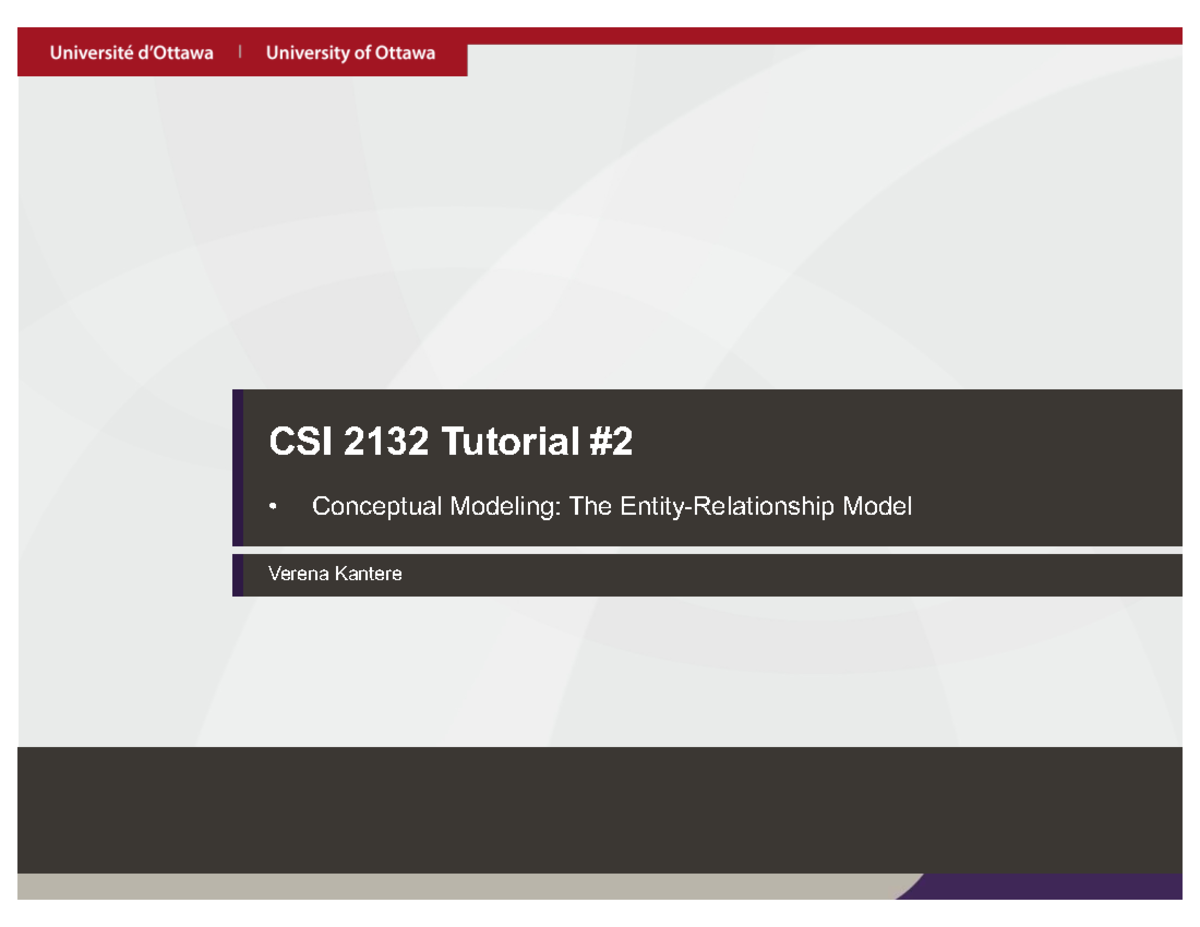This screenshot has height=927, width=1200.
Task: Click the Université d'Ottawa logo banner
Action: point(240,52)
